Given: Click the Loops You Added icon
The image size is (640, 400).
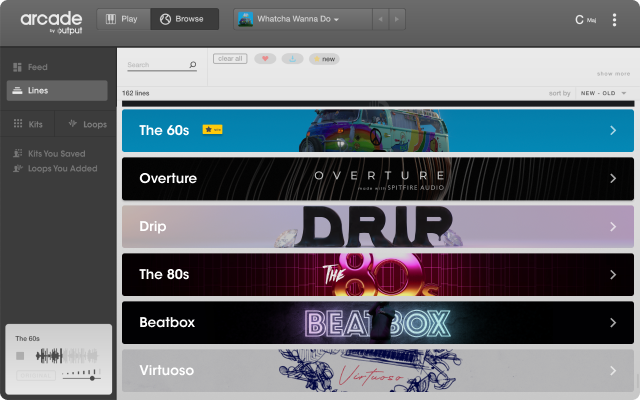Looking at the screenshot, I should (18, 168).
